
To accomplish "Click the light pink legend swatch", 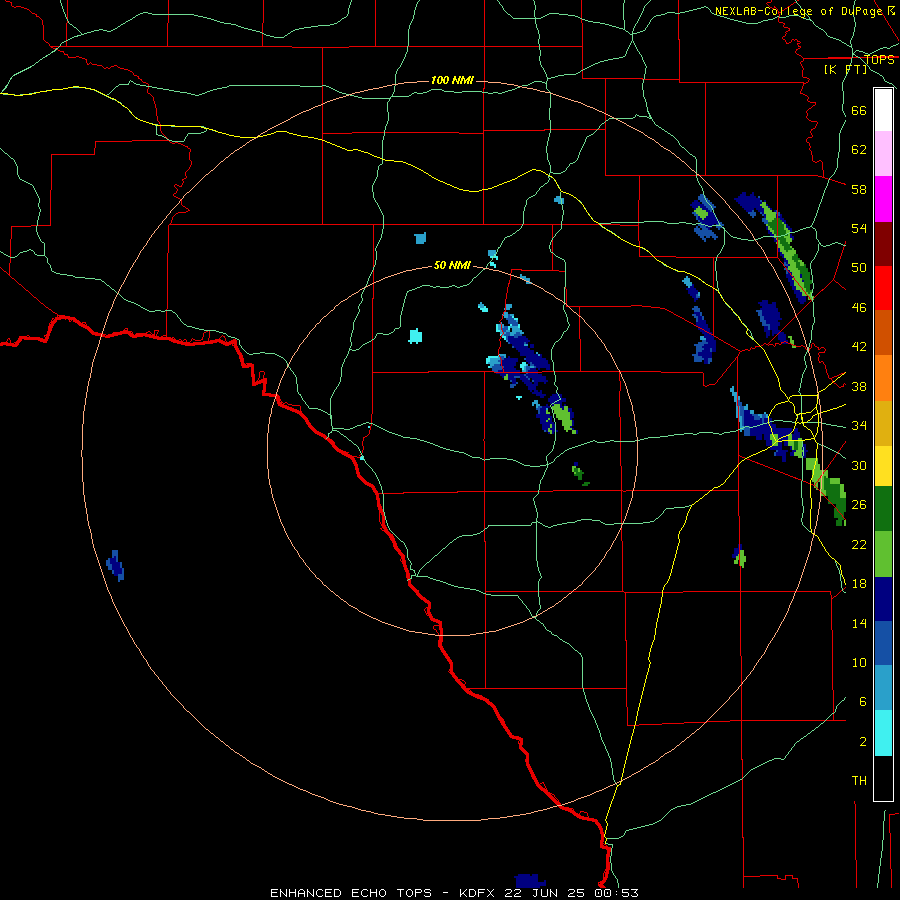I will pos(883,154).
